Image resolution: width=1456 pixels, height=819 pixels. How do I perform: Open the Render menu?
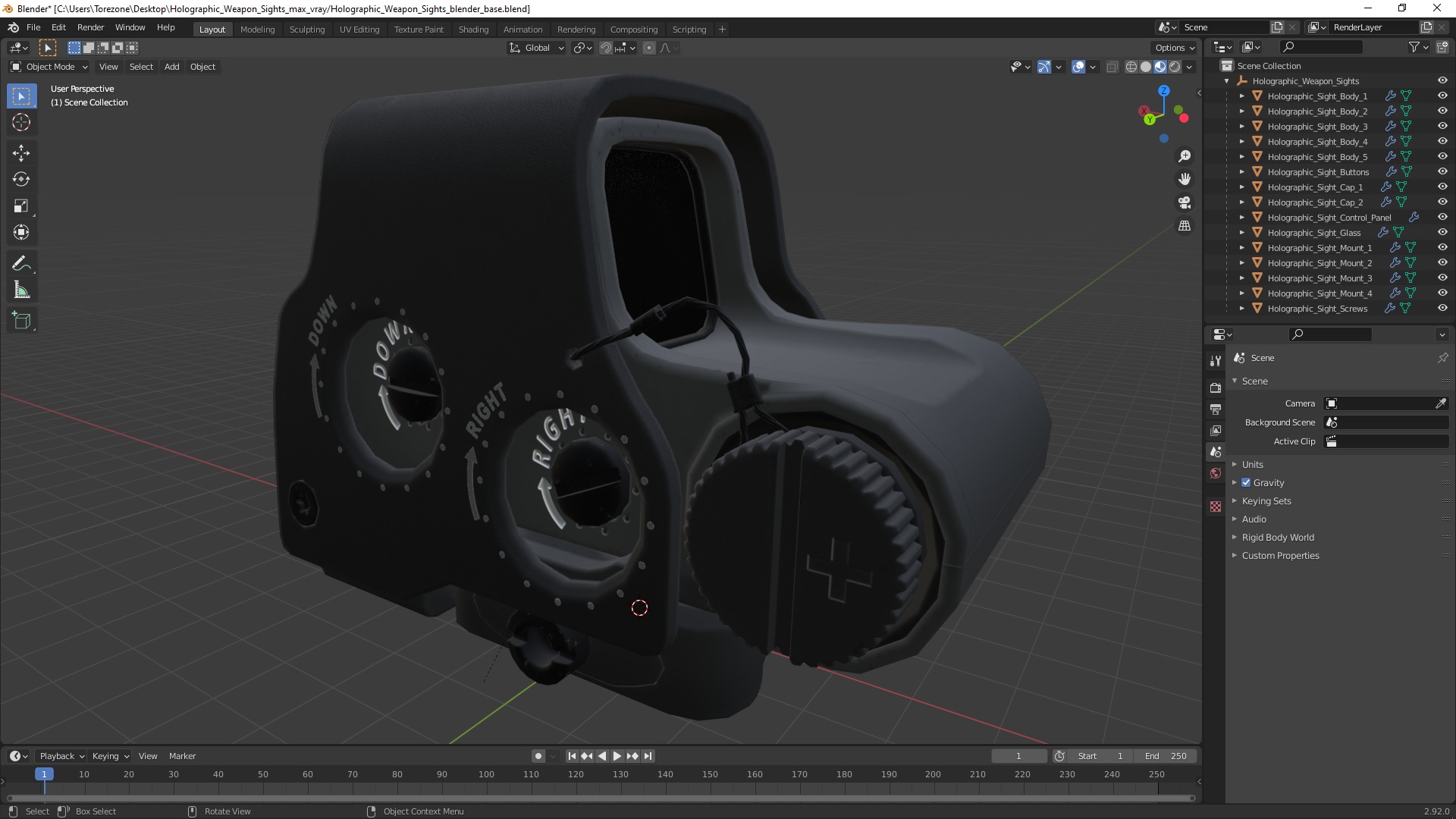pyautogui.click(x=90, y=27)
